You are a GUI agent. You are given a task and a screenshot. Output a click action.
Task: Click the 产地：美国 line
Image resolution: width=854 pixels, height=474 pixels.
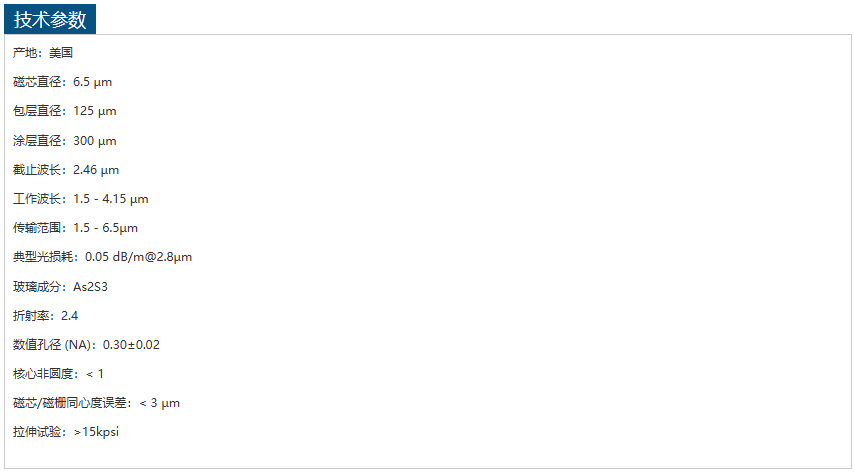coord(43,53)
